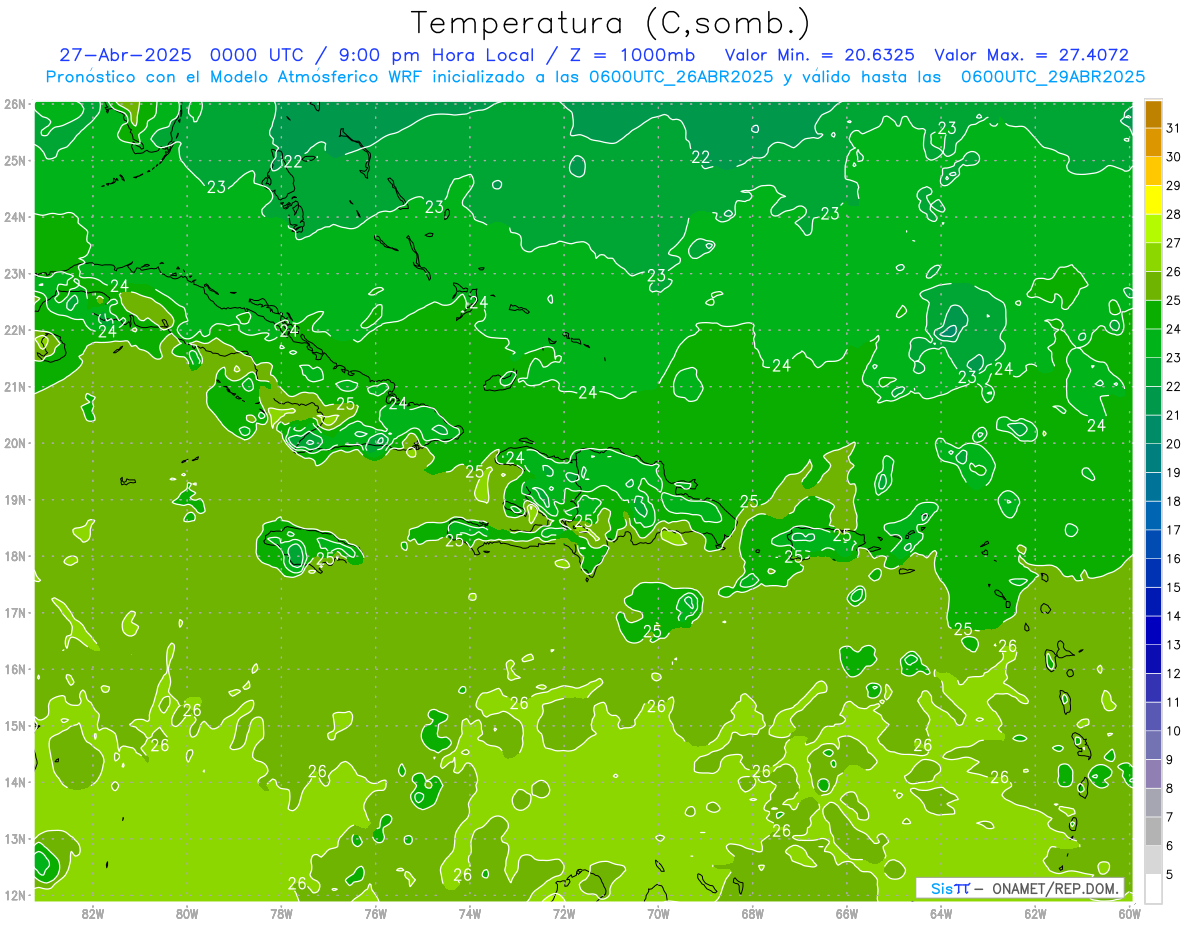The height and width of the screenshot is (927, 1200).
Task: Click the 17N latitude axis label
Action: point(14,612)
